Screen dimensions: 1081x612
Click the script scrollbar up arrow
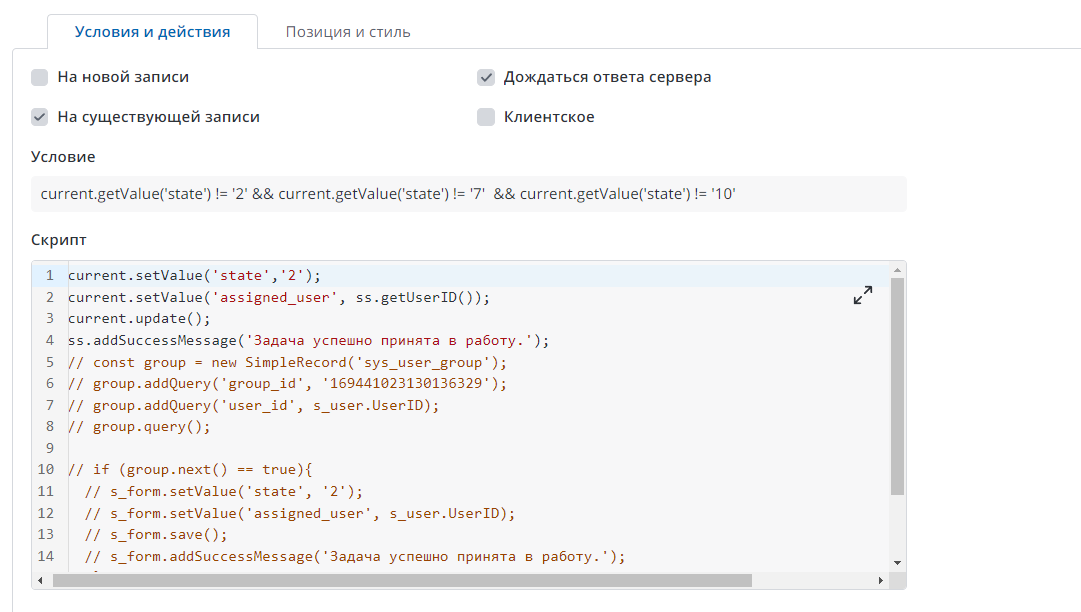click(897, 270)
